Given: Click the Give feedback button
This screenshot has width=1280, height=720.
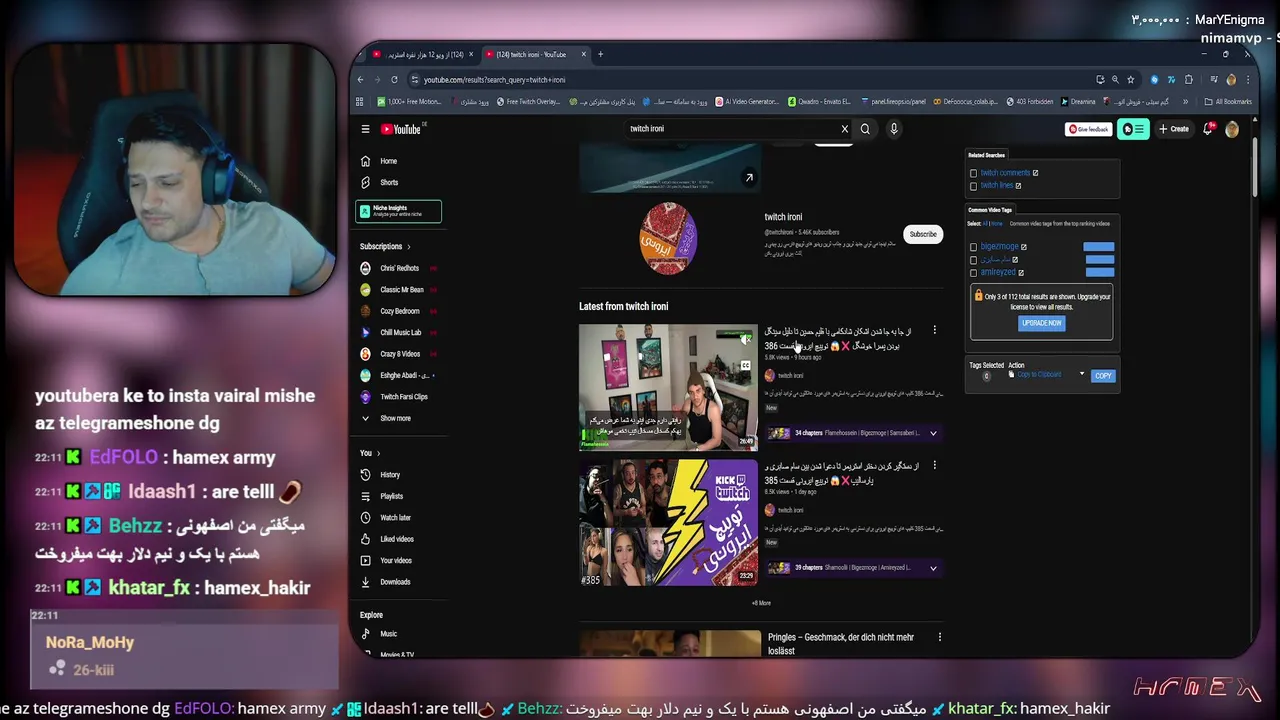Looking at the screenshot, I should [1088, 129].
